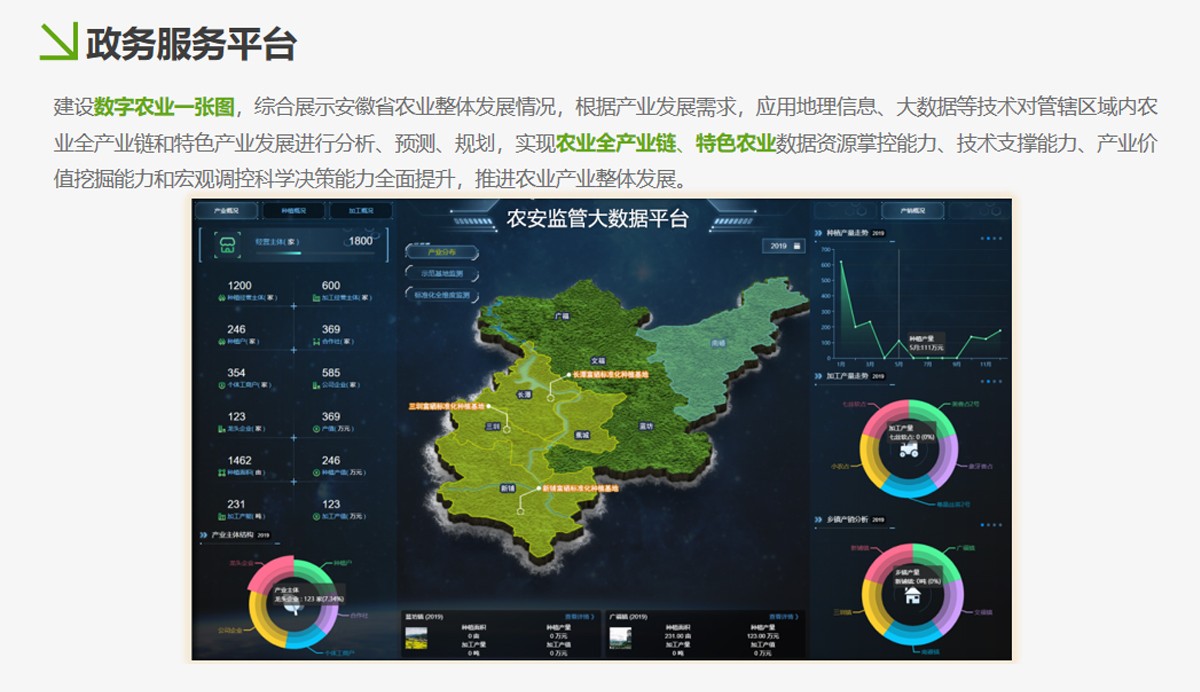Click the double-arrow icon beside 种植产量走势
The image size is (1200, 692).
817,233
